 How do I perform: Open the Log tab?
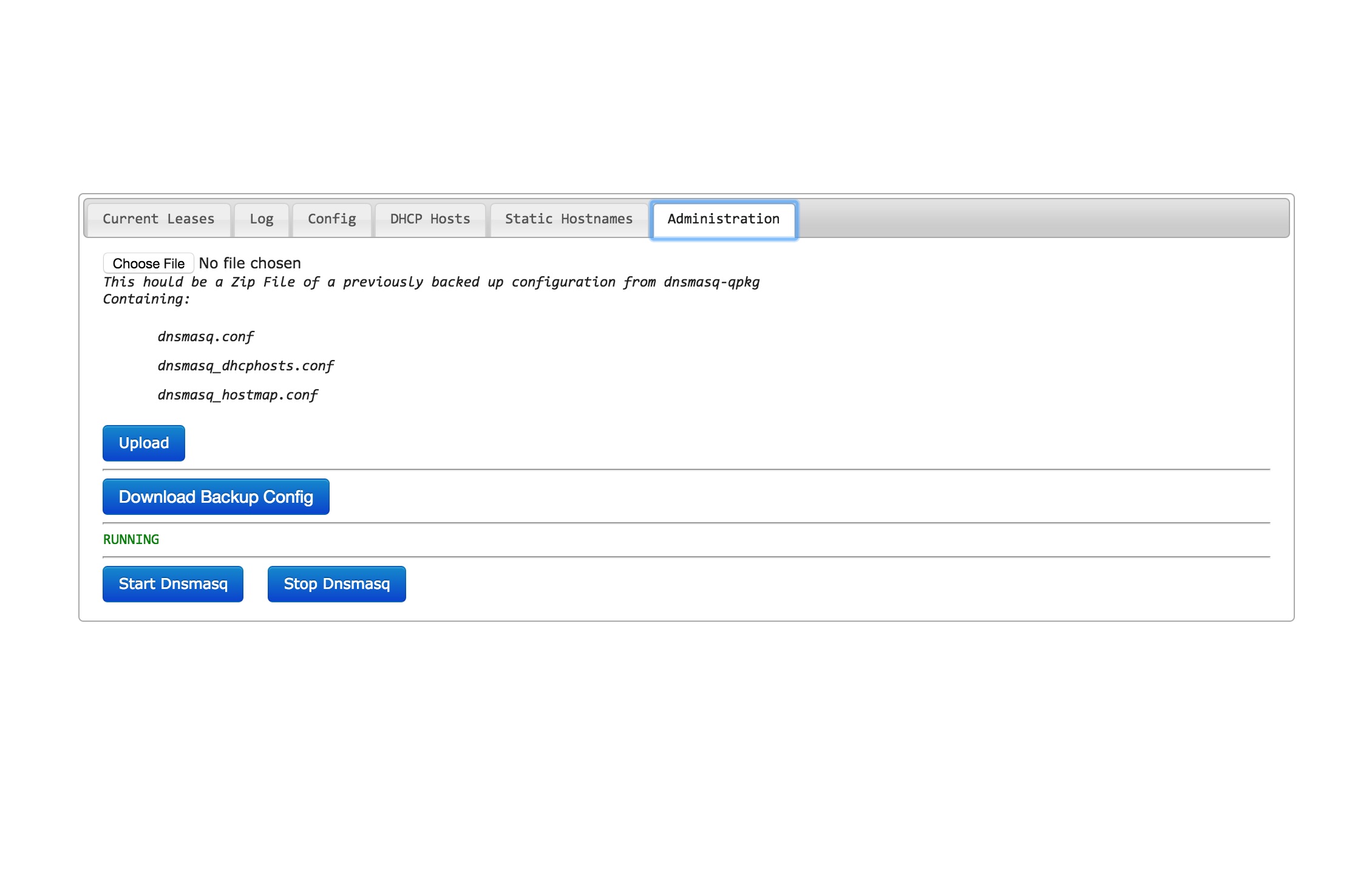click(x=262, y=219)
